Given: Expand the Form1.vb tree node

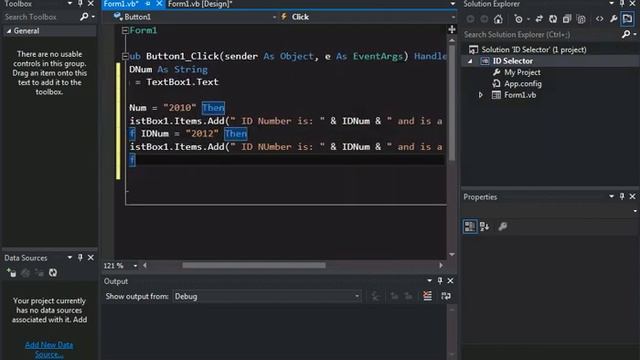Looking at the screenshot, I should [480, 95].
